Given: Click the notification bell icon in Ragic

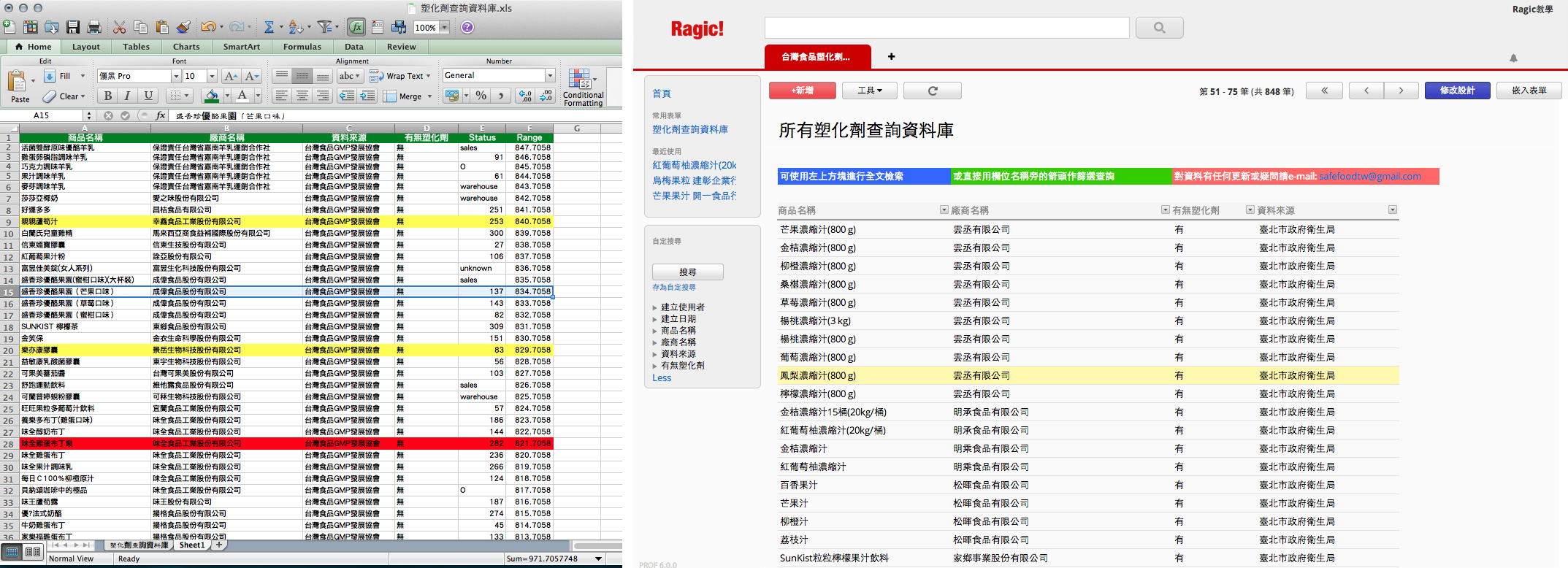Looking at the screenshot, I should (1513, 58).
